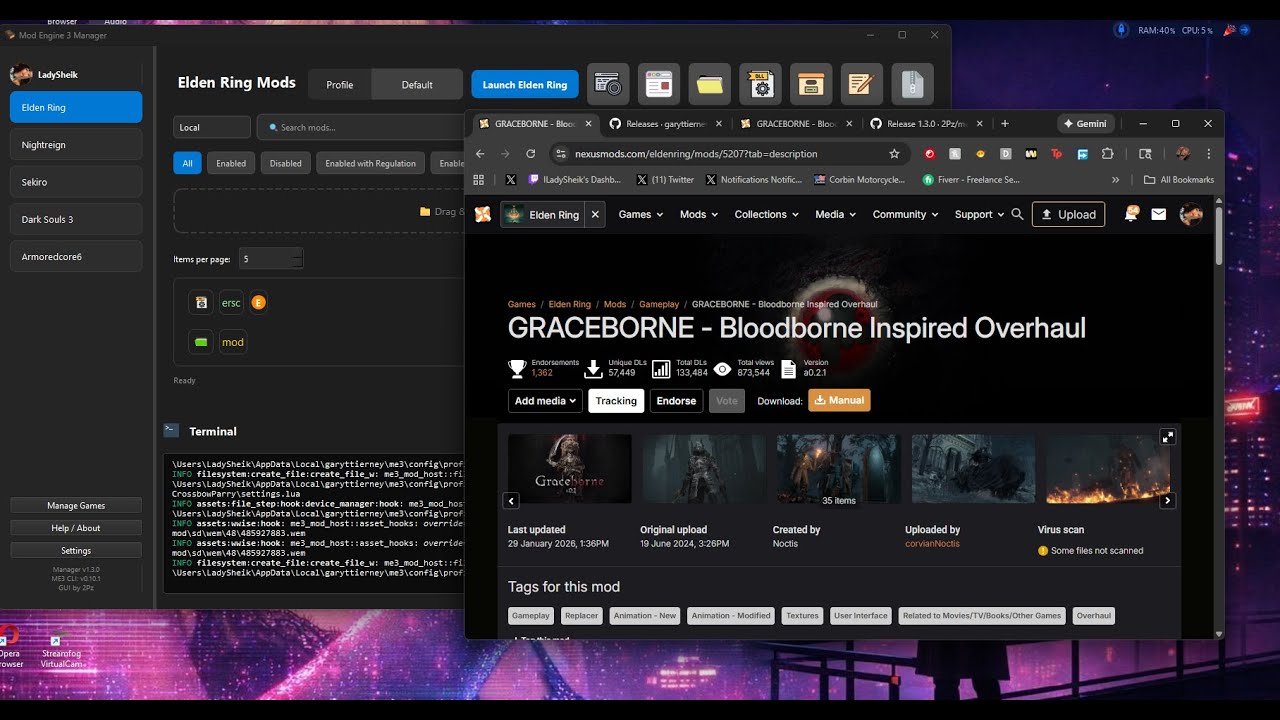Screen dimensions: 1280x720
Task: Open Nexus Mods notifications bell
Action: click(1131, 214)
